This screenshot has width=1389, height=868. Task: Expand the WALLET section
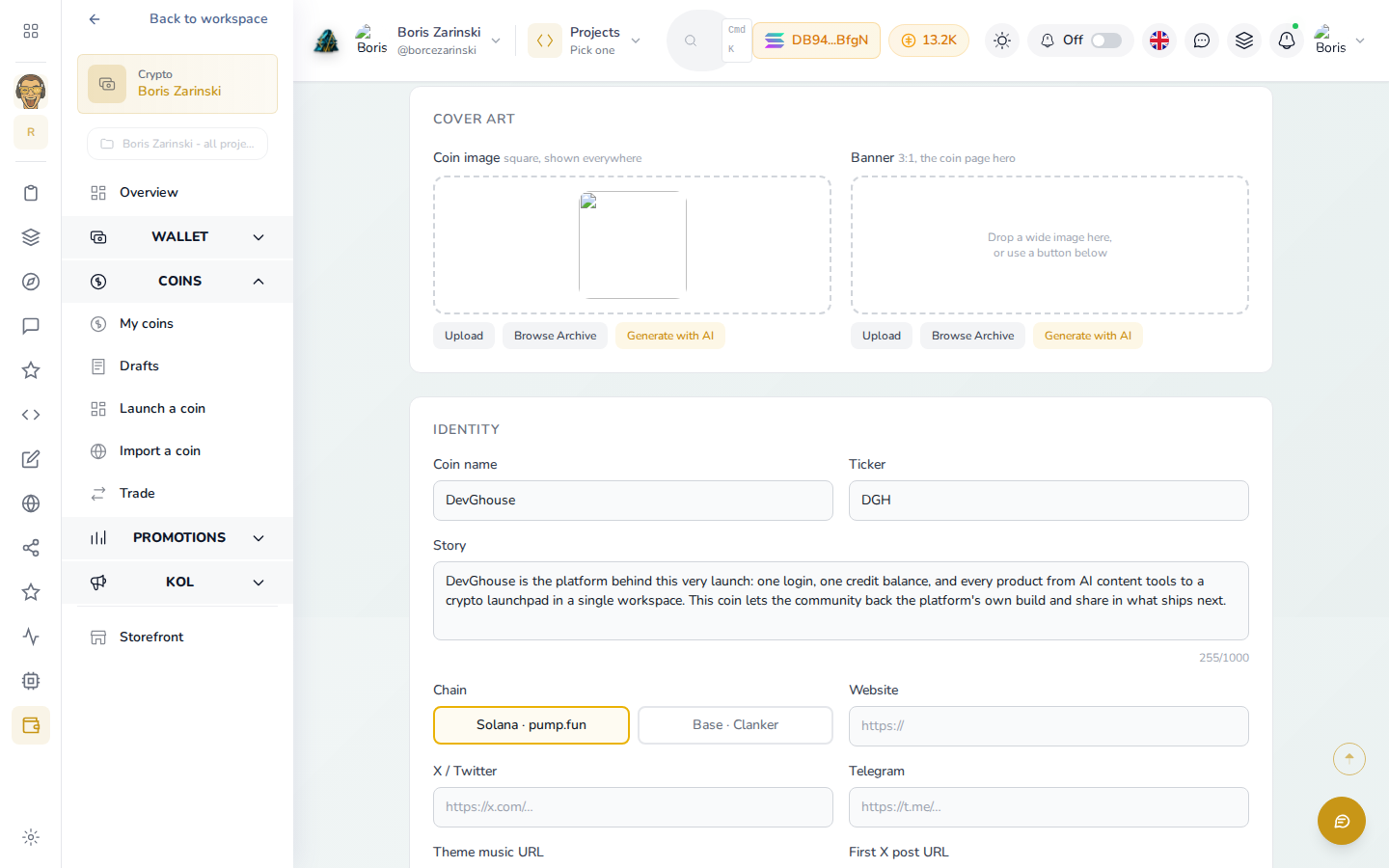[177, 237]
